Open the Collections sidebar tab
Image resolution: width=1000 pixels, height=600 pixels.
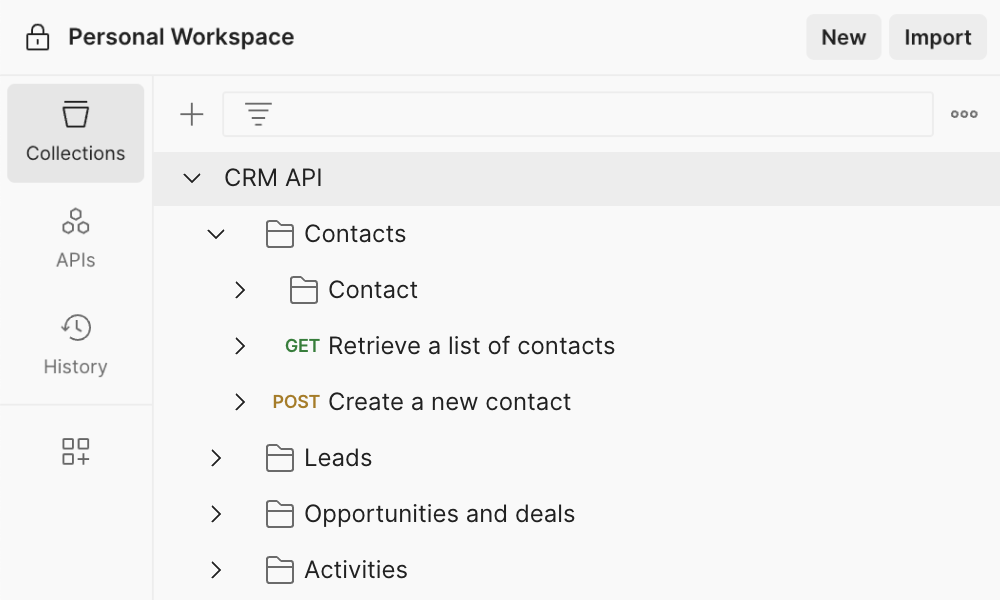pos(76,133)
